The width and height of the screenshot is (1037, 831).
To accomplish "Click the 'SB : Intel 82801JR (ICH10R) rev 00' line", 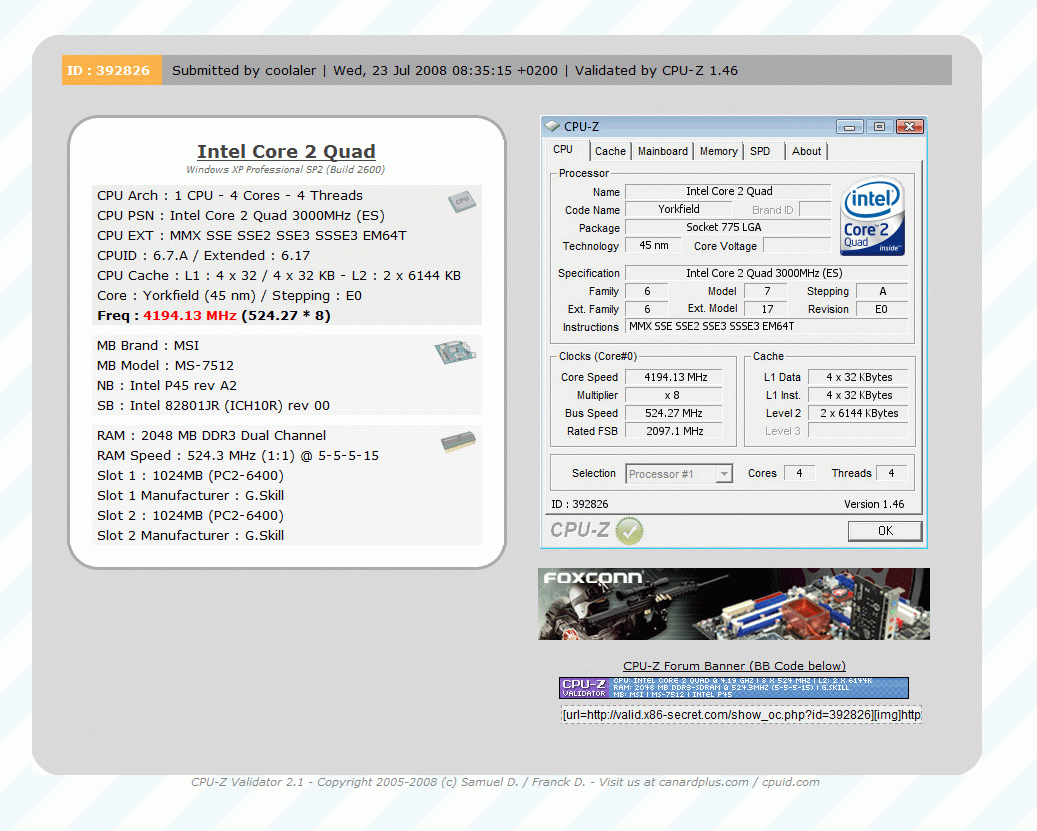I will (213, 405).
